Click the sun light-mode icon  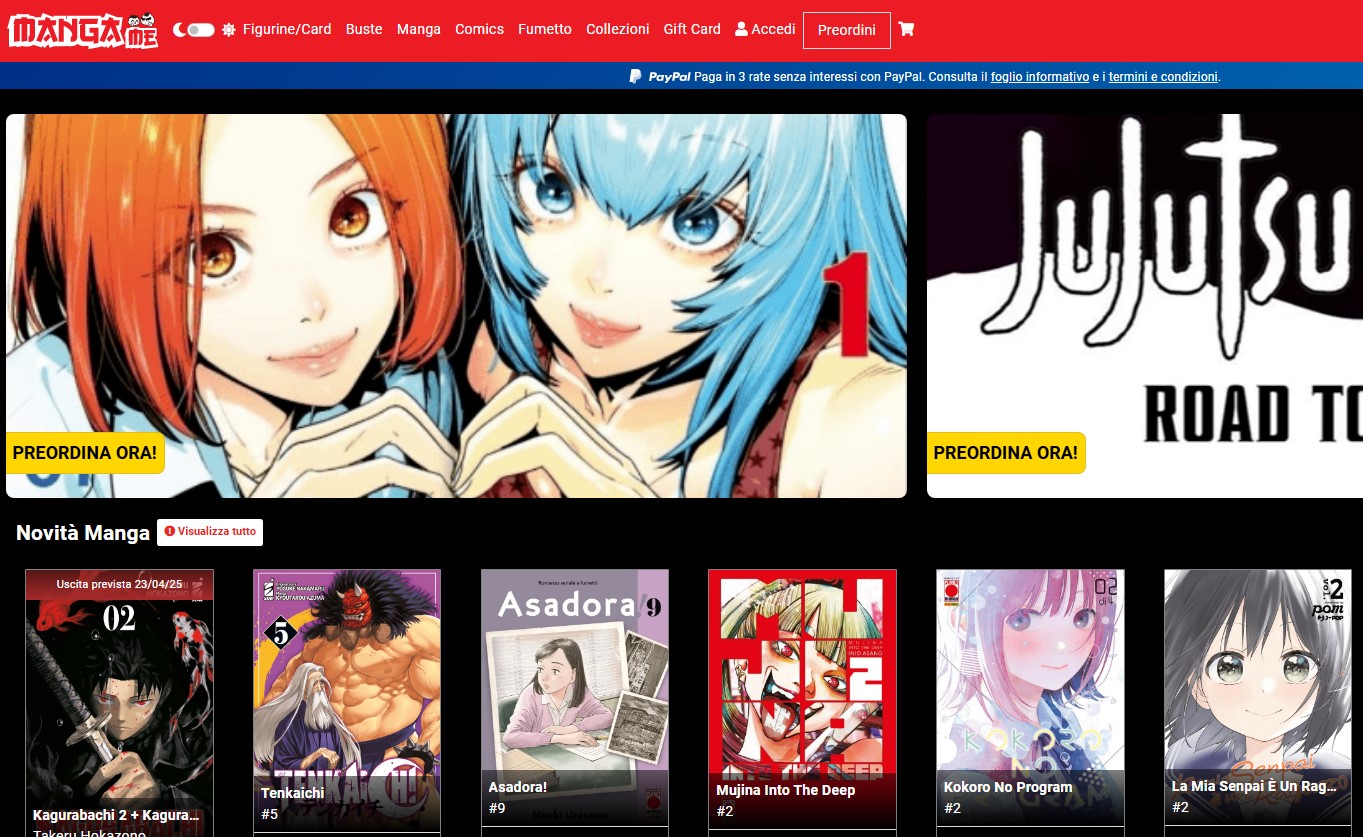tap(229, 30)
